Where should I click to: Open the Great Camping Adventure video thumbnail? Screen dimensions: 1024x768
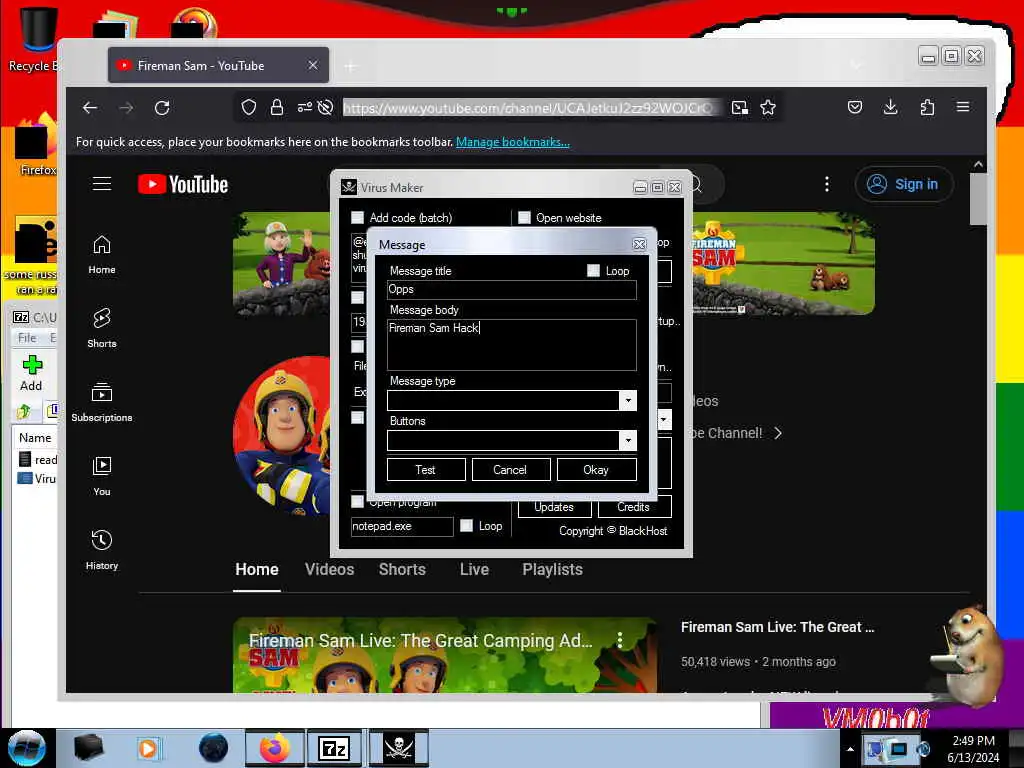coord(445,655)
